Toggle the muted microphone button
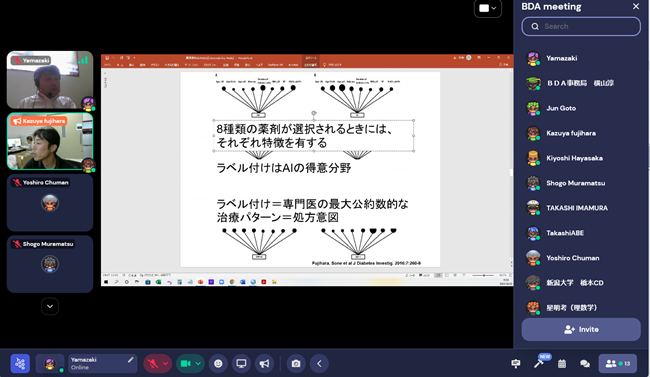650x377 pixels. pos(153,364)
